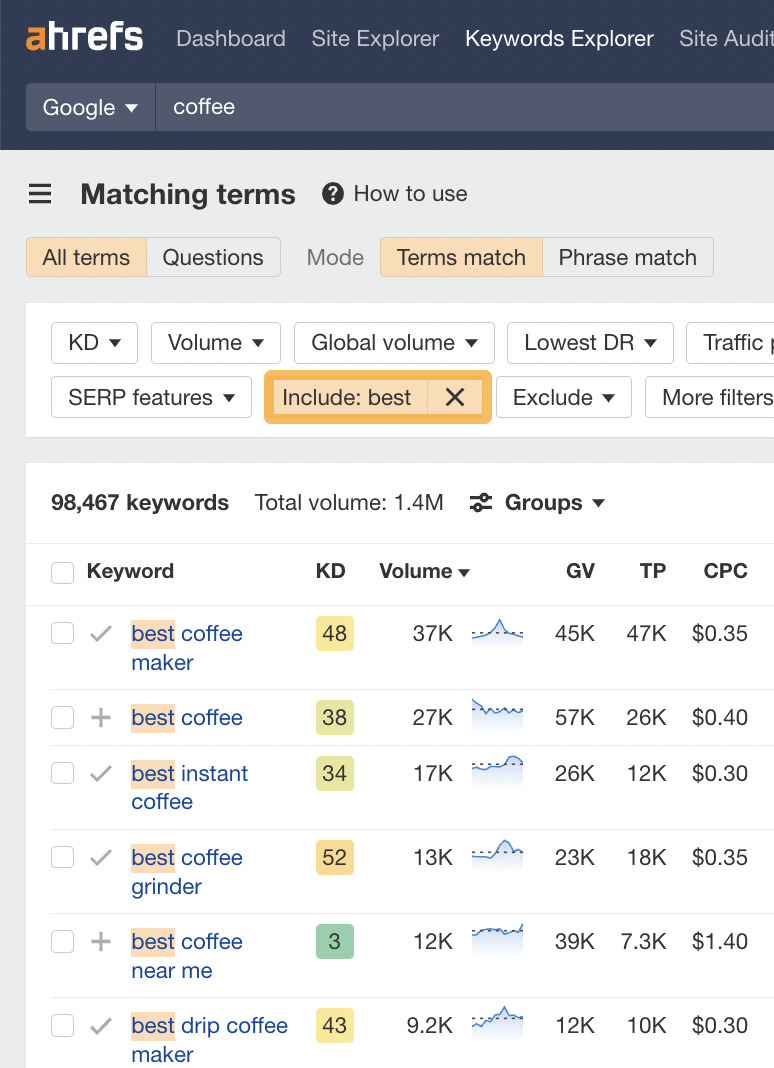The width and height of the screenshot is (774, 1068).
Task: Open the trend sparkline for best coffee grinder
Action: tap(497, 856)
